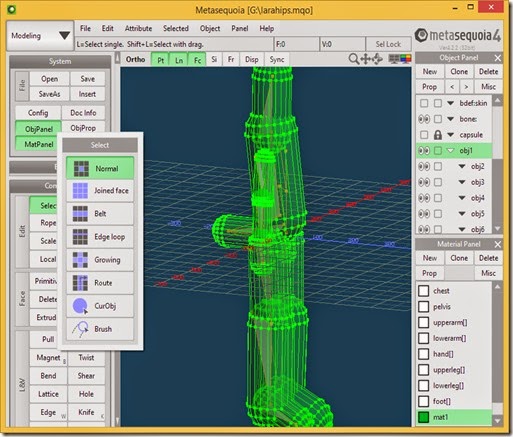This screenshot has height=437, width=513.
Task: Click the chest material color swatch
Action: pyautogui.click(x=423, y=291)
